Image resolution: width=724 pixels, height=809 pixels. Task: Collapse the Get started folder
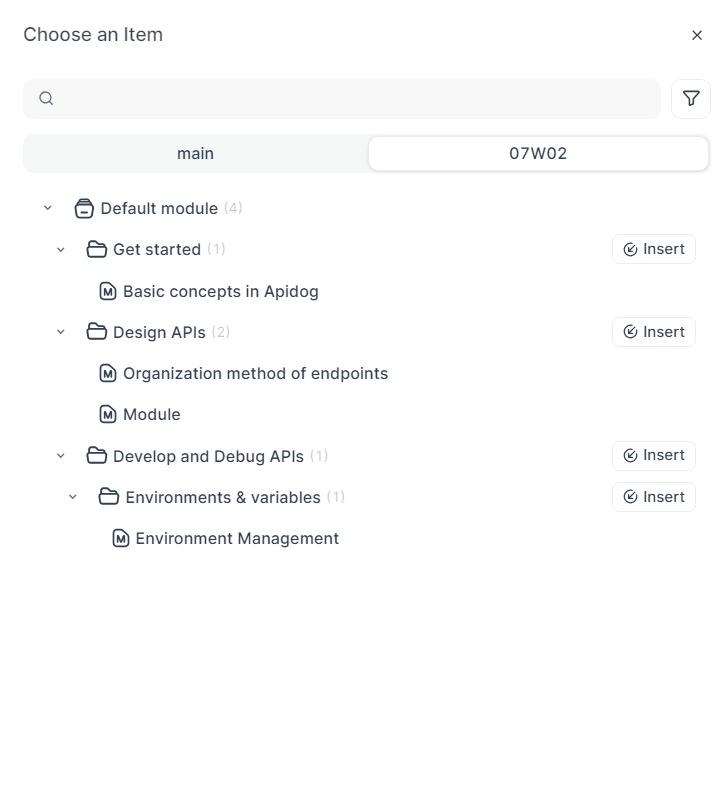(61, 250)
